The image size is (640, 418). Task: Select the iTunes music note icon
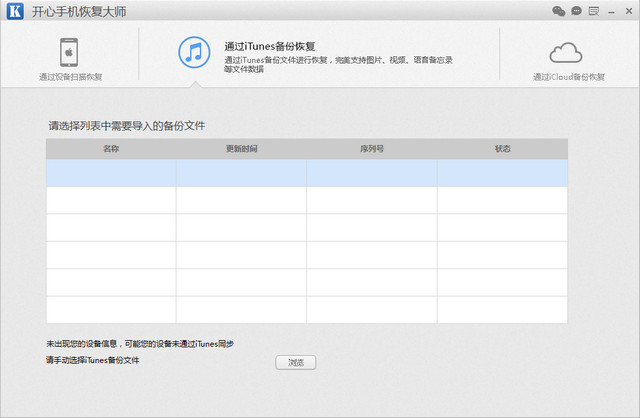point(194,52)
